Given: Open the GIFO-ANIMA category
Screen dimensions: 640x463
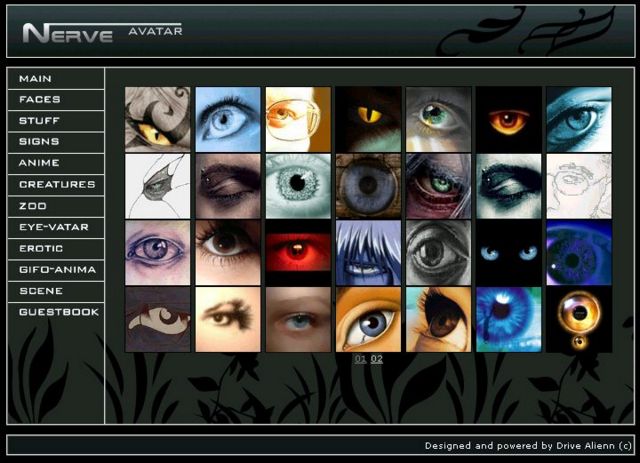Looking at the screenshot, I should [56, 270].
